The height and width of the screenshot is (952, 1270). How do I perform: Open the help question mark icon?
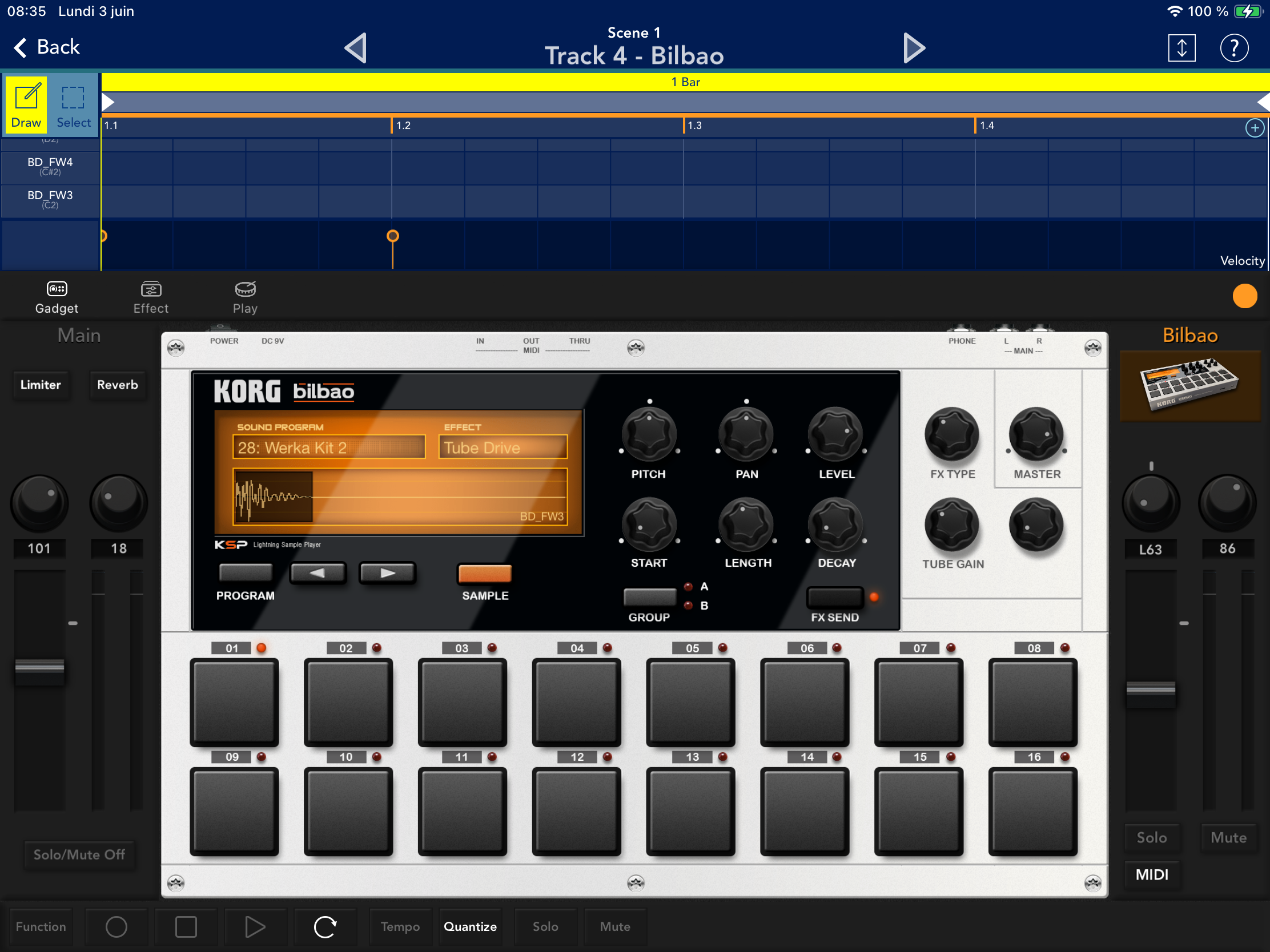tap(1233, 47)
